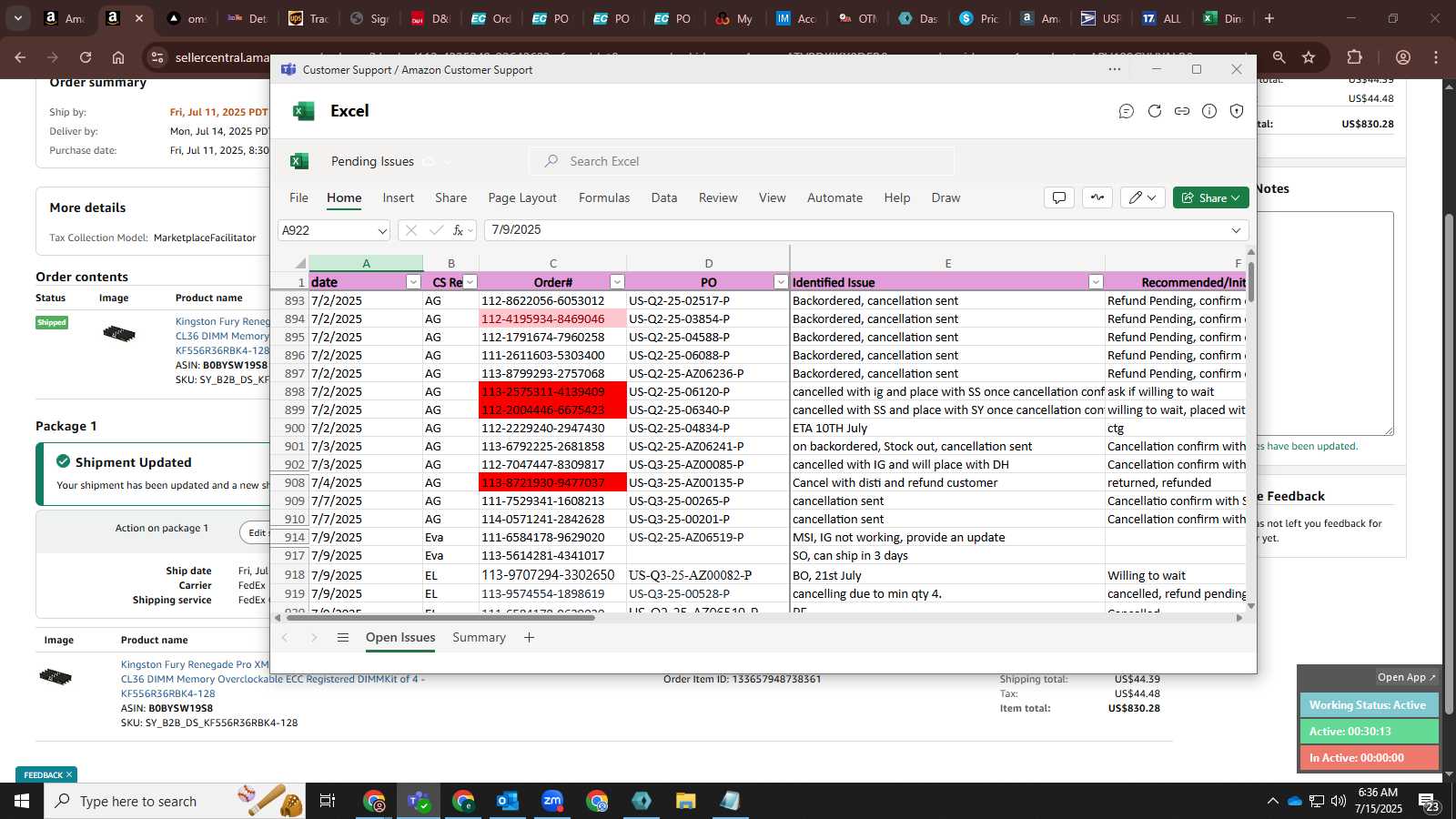Click the Notes text area in Seller Central
The image size is (1456, 819).
[1325, 323]
